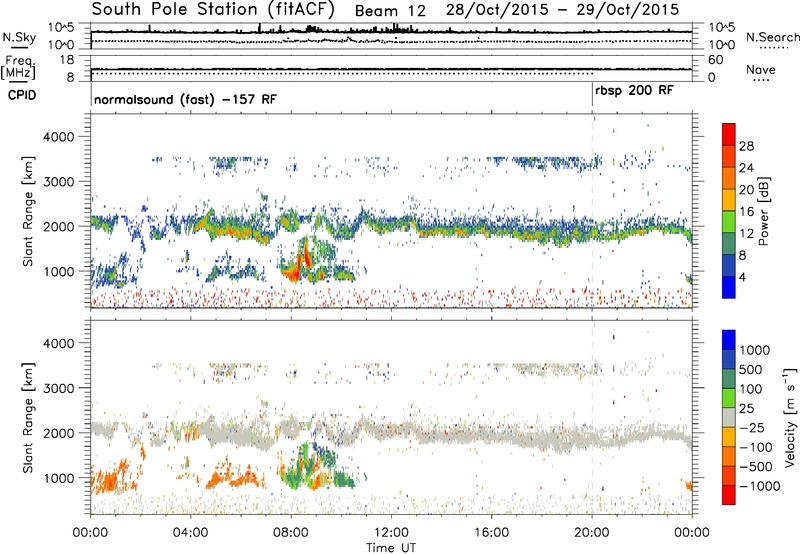Click the 'Slant Range [km]' label of the velocity panel
The image size is (800, 554).
point(28,417)
